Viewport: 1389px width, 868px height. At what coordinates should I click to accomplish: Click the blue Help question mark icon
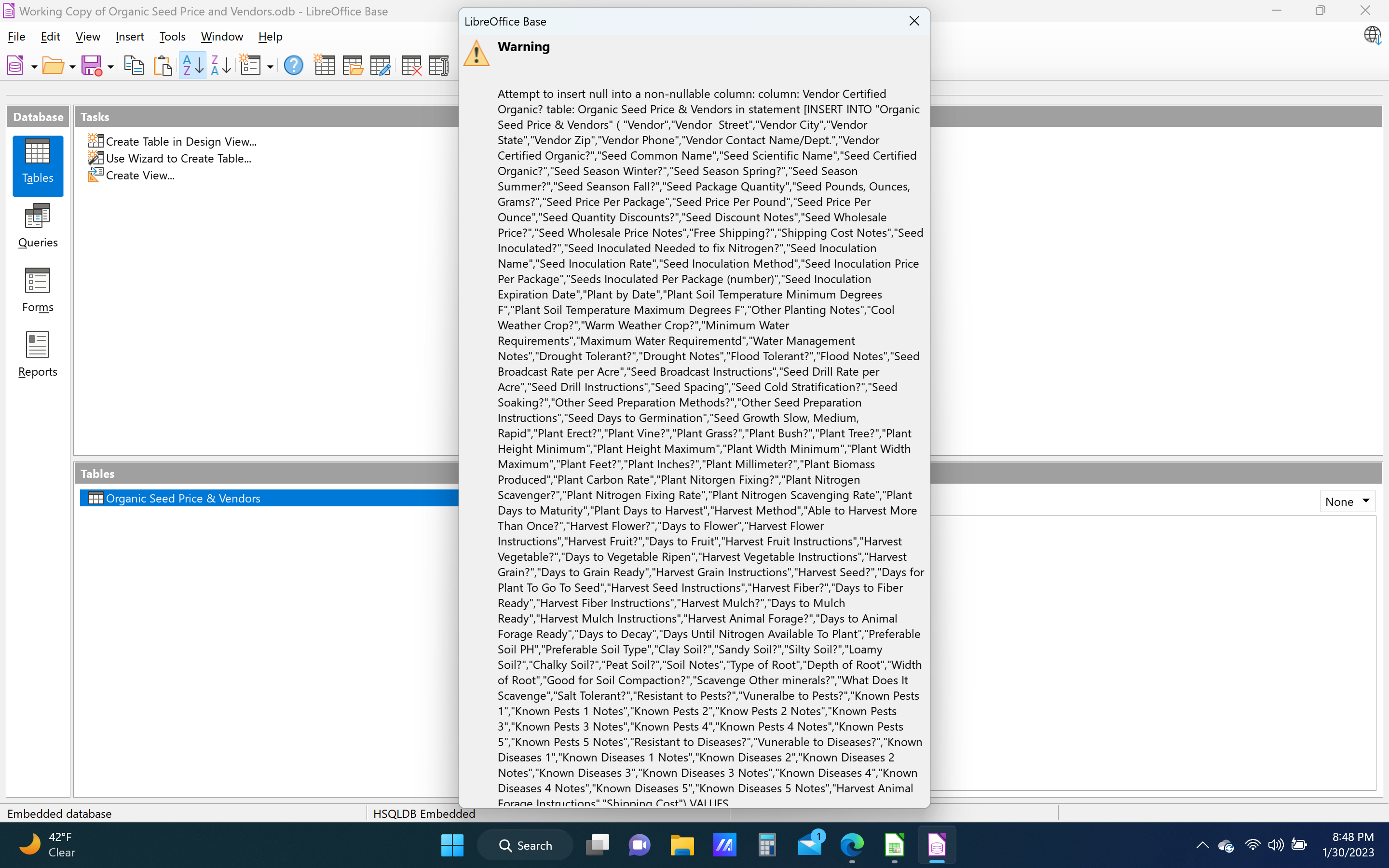293,66
